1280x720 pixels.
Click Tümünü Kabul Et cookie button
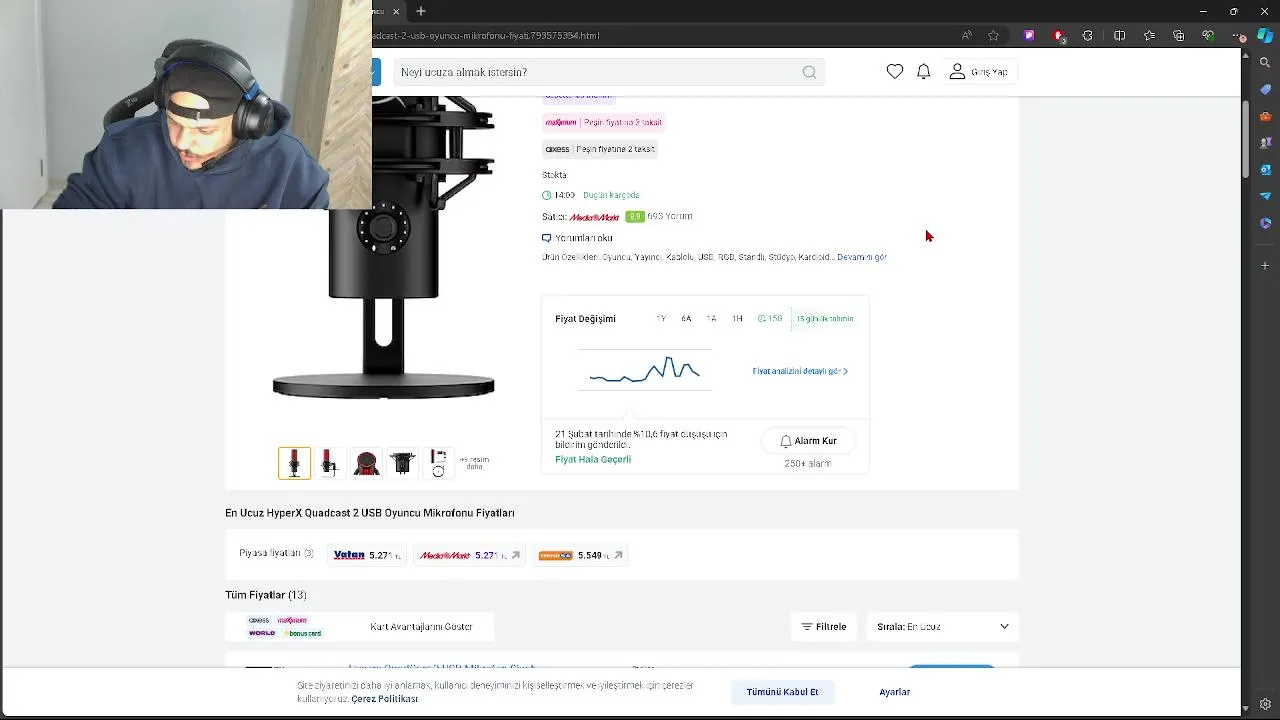[x=782, y=692]
